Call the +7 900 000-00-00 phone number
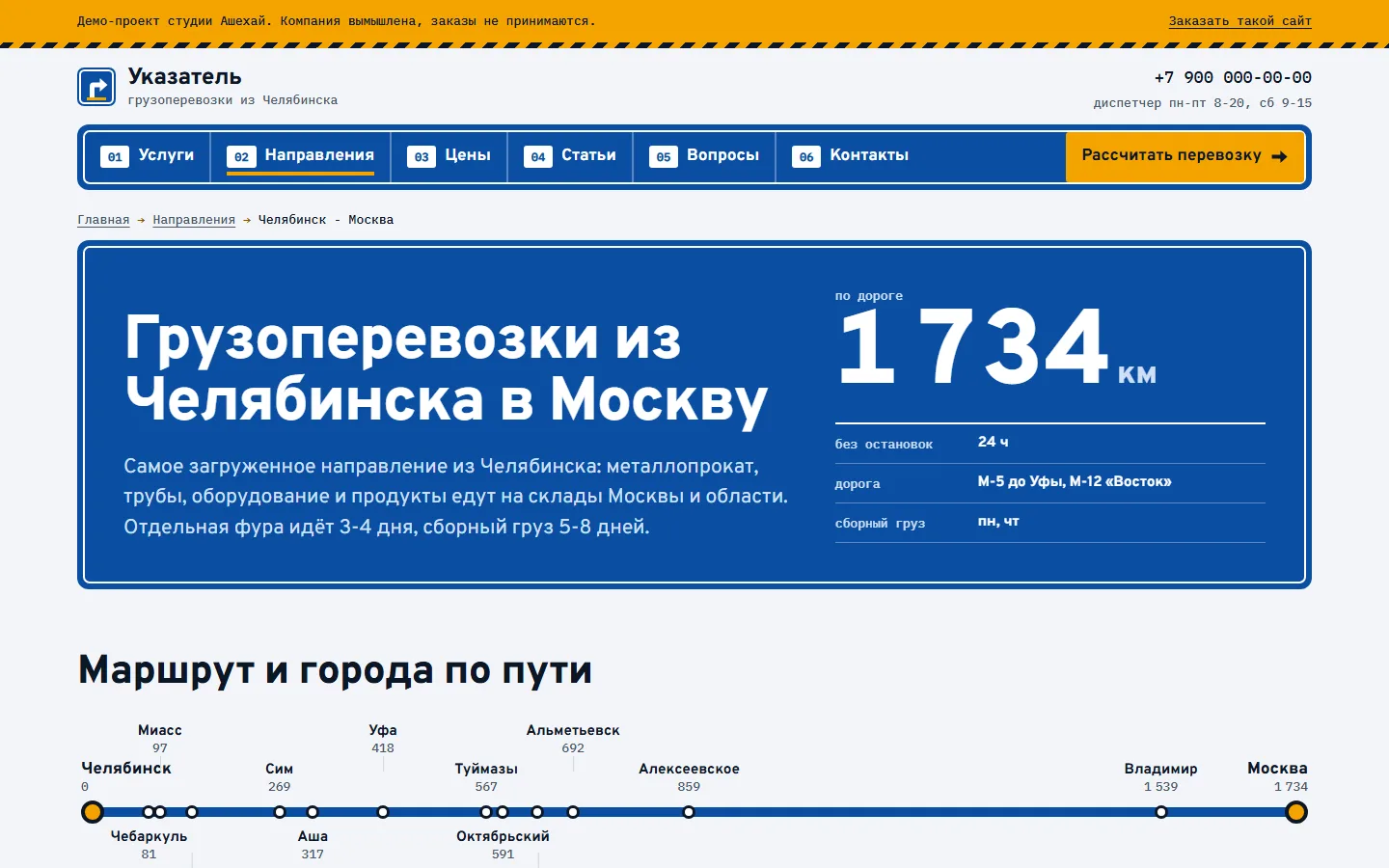1389x868 pixels. [x=1233, y=77]
